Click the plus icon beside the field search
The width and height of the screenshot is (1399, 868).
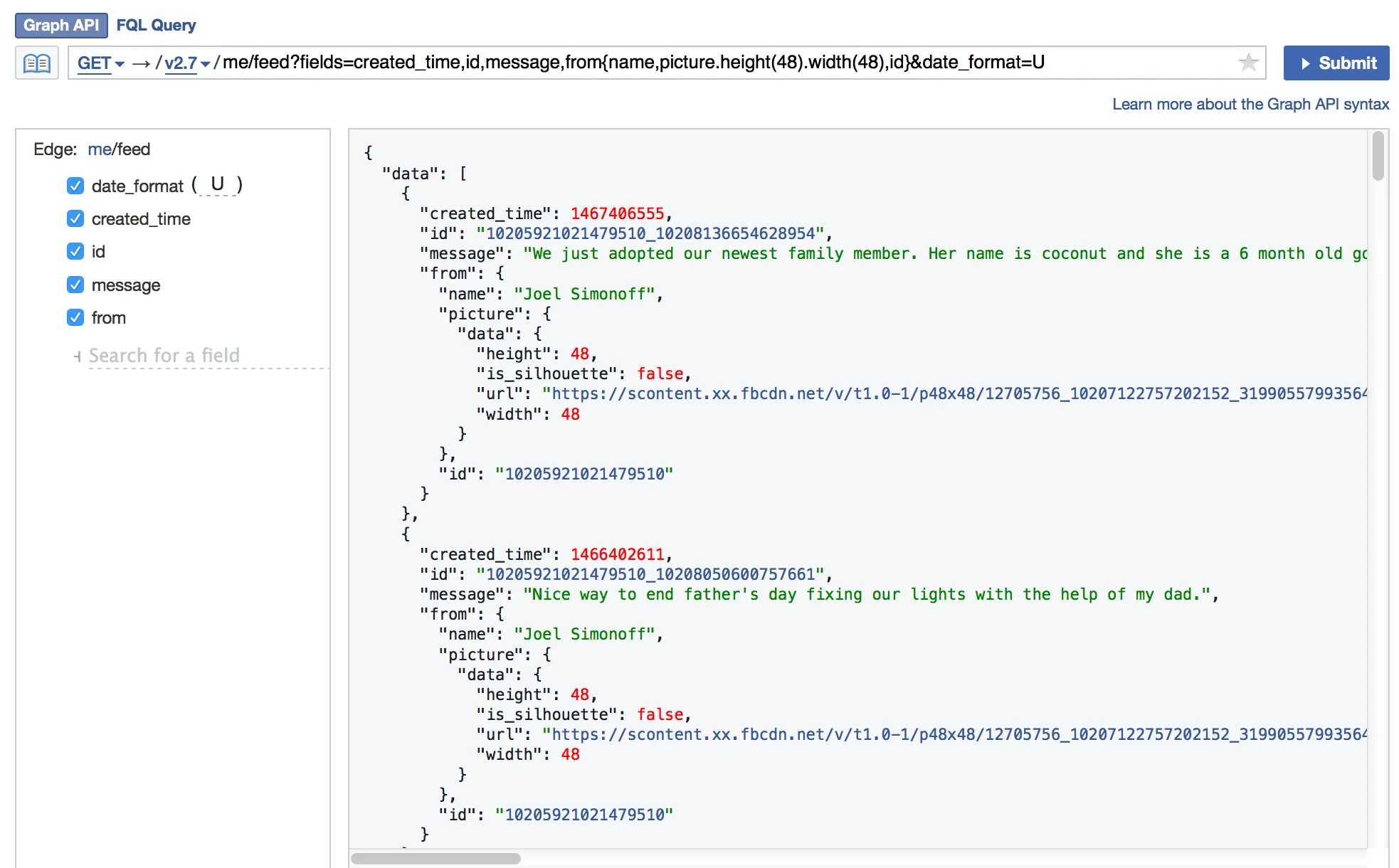click(77, 356)
